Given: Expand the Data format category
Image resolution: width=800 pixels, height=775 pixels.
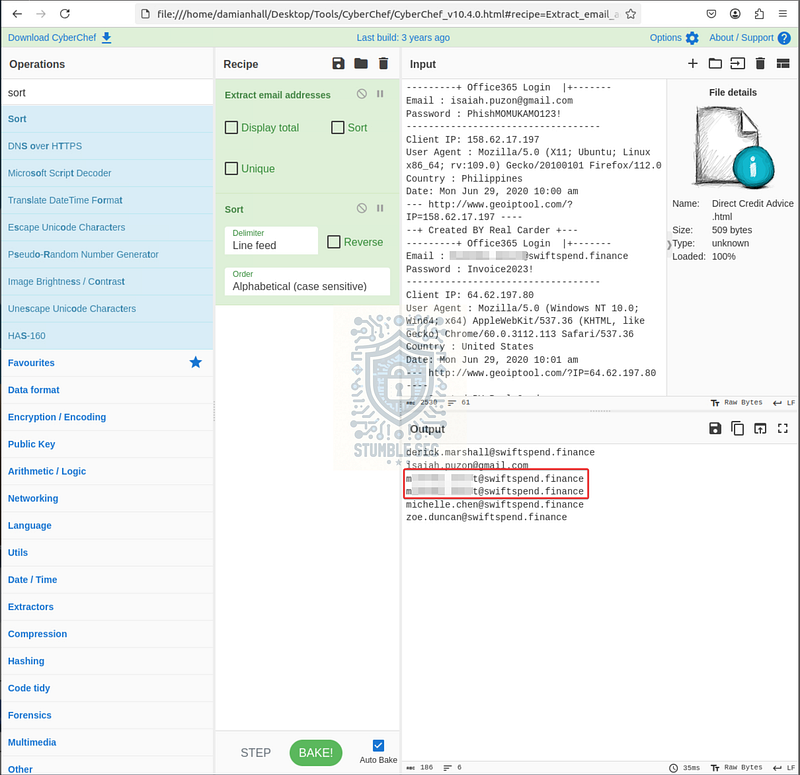Looking at the screenshot, I should pyautogui.click(x=107, y=390).
